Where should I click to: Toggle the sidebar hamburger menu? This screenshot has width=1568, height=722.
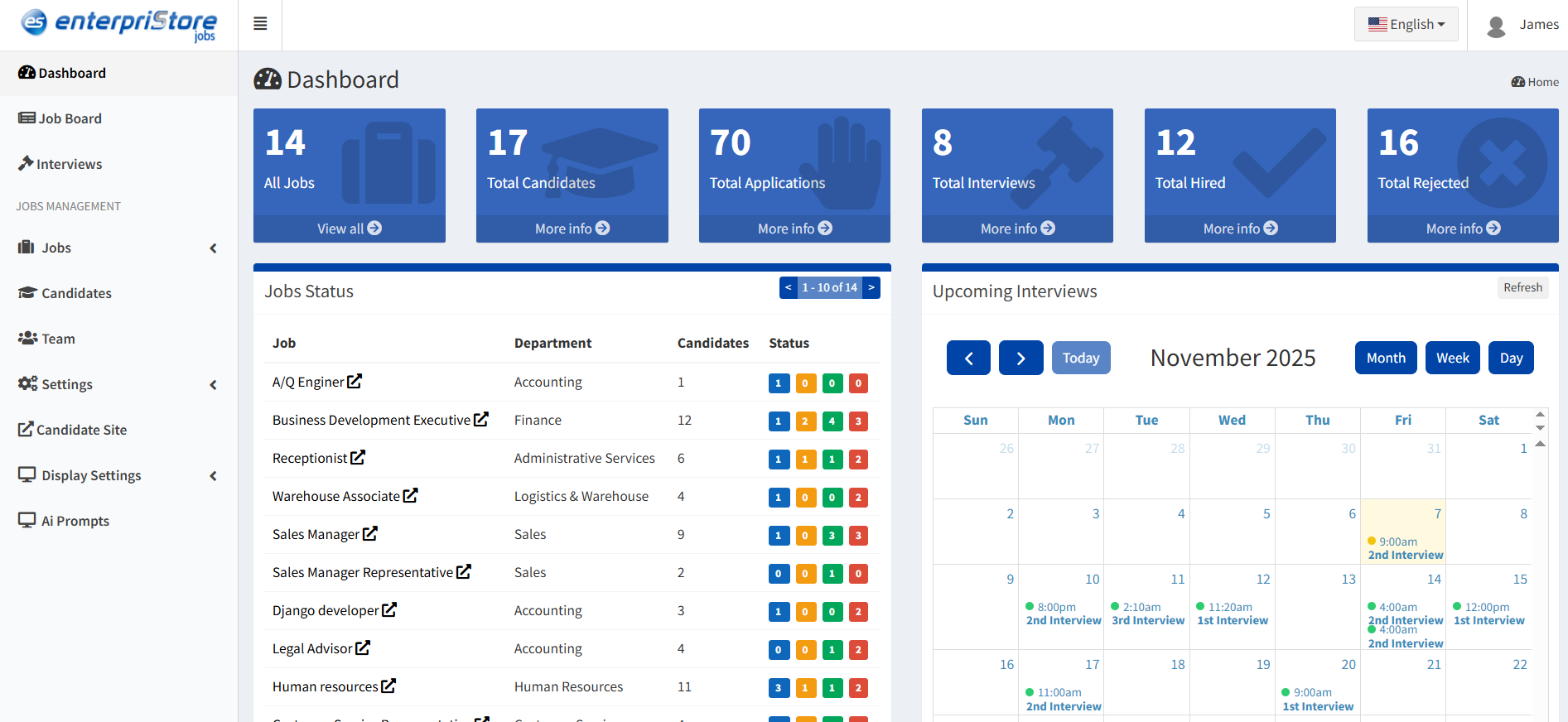[x=260, y=24]
